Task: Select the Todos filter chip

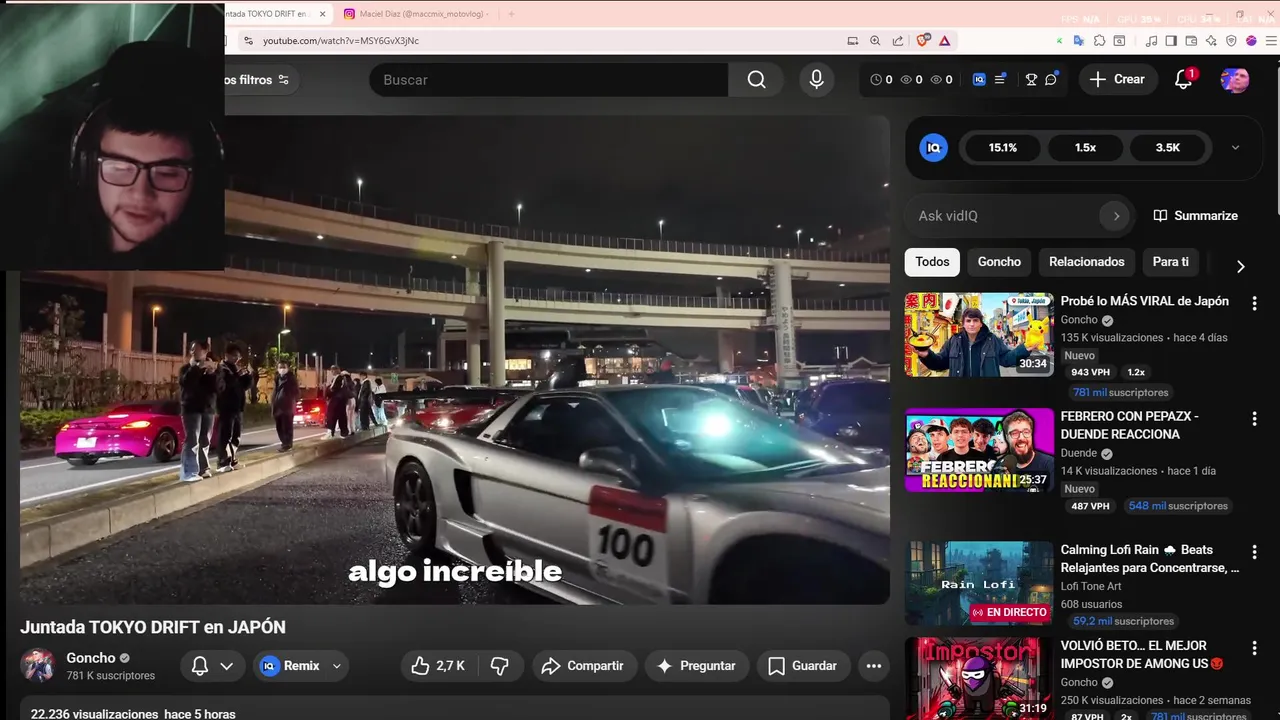Action: pyautogui.click(x=932, y=262)
